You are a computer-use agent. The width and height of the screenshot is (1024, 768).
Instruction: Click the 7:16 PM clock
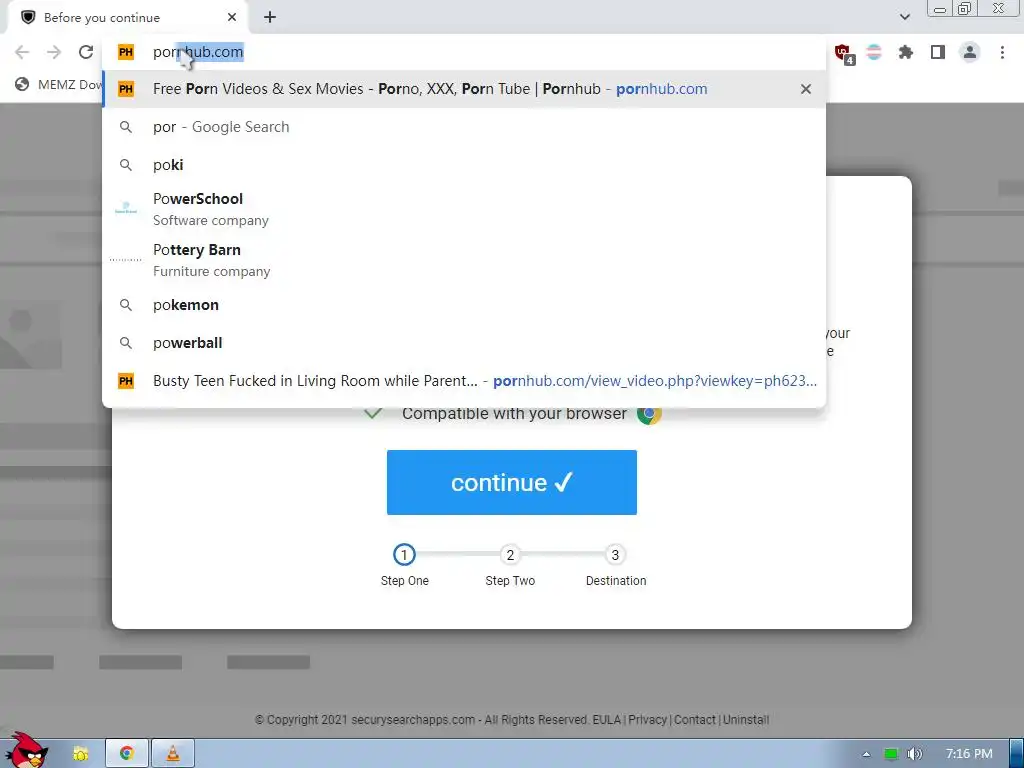point(969,754)
